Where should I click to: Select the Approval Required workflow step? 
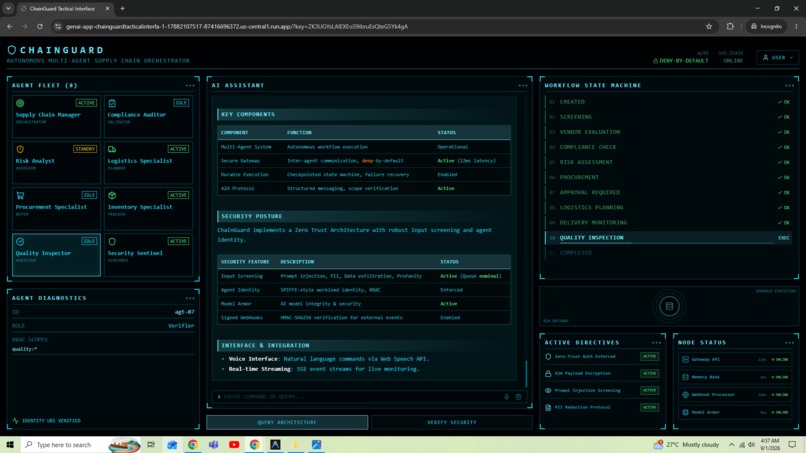670,192
